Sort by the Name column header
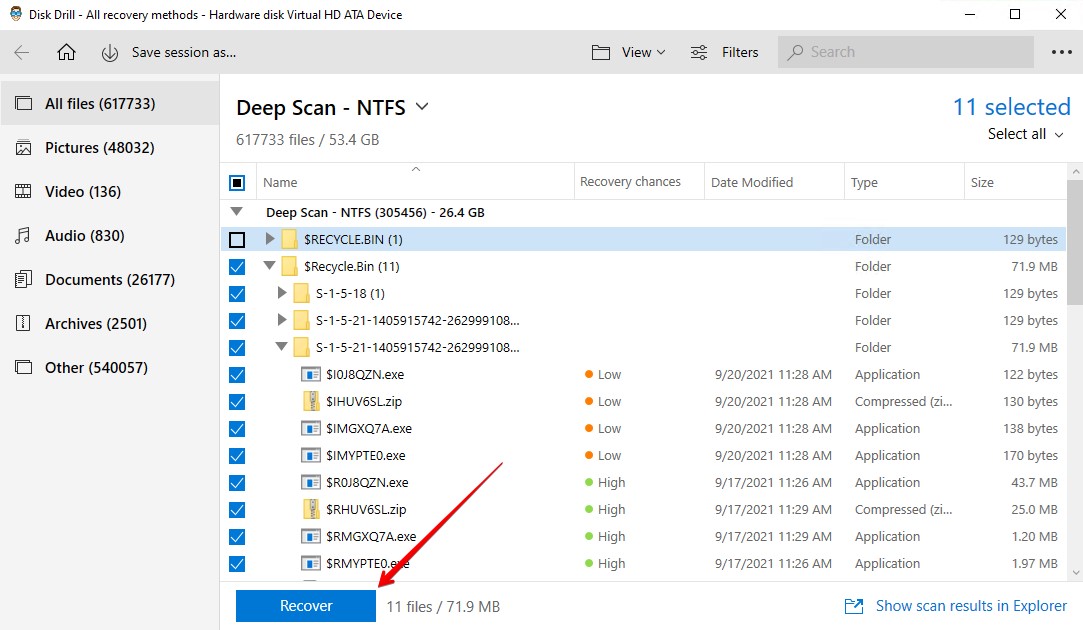Screen dimensions: 1083x630 tap(415, 182)
